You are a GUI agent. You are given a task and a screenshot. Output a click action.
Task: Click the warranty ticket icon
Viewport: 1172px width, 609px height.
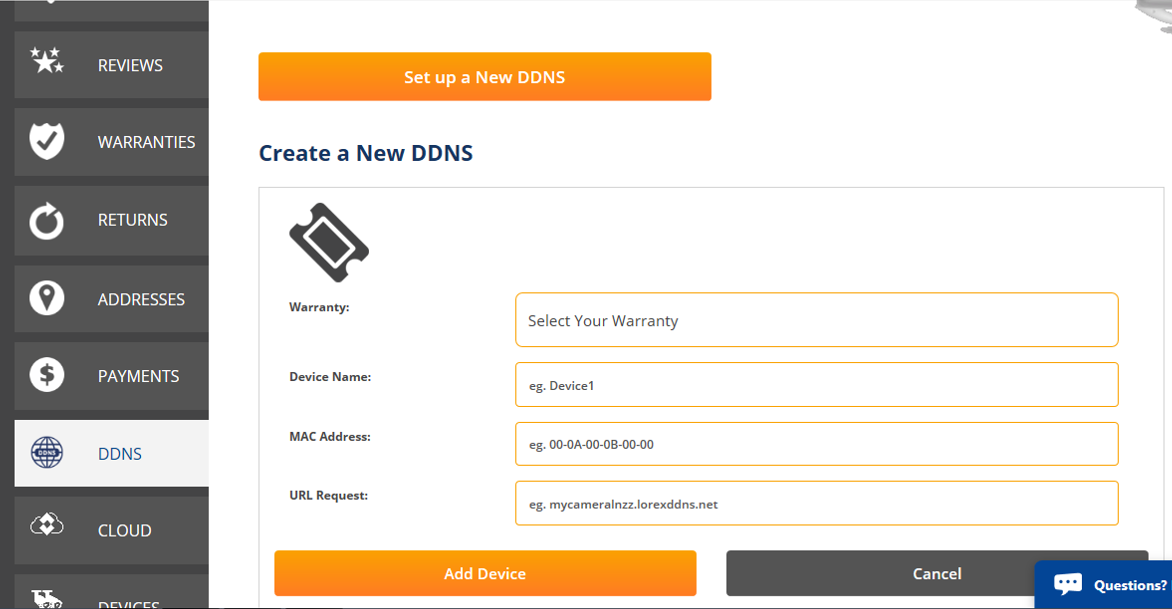329,243
